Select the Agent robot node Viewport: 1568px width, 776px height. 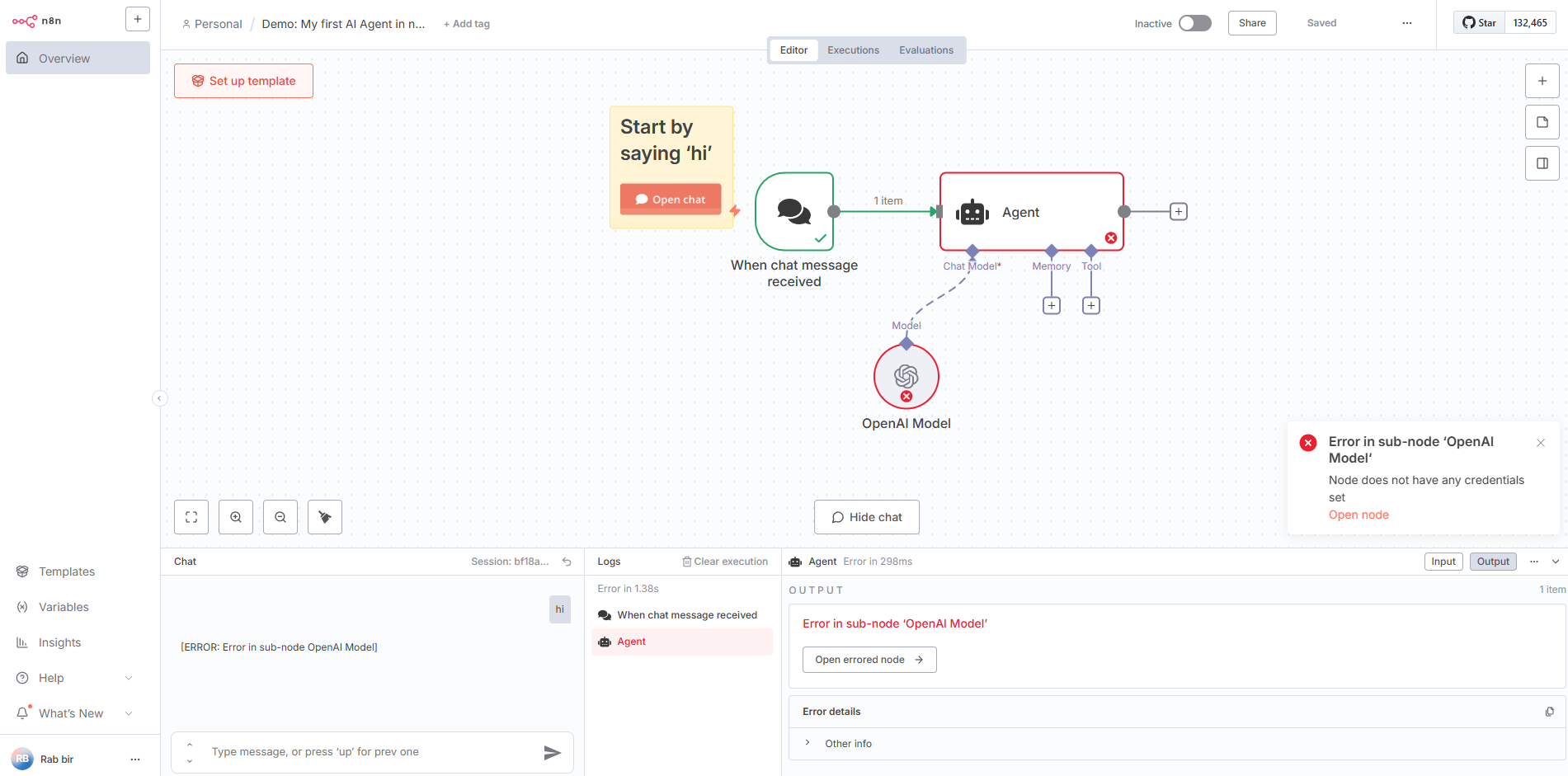click(x=1032, y=212)
